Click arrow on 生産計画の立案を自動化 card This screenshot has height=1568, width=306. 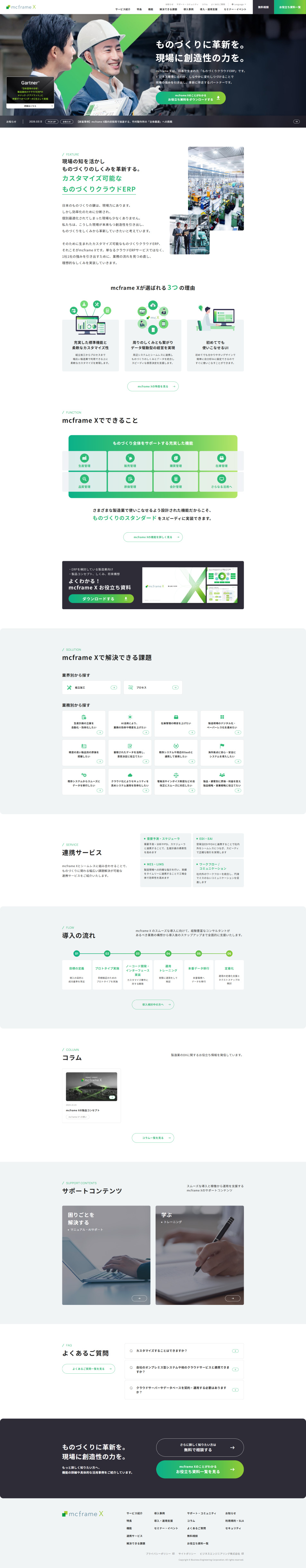tap(100, 732)
